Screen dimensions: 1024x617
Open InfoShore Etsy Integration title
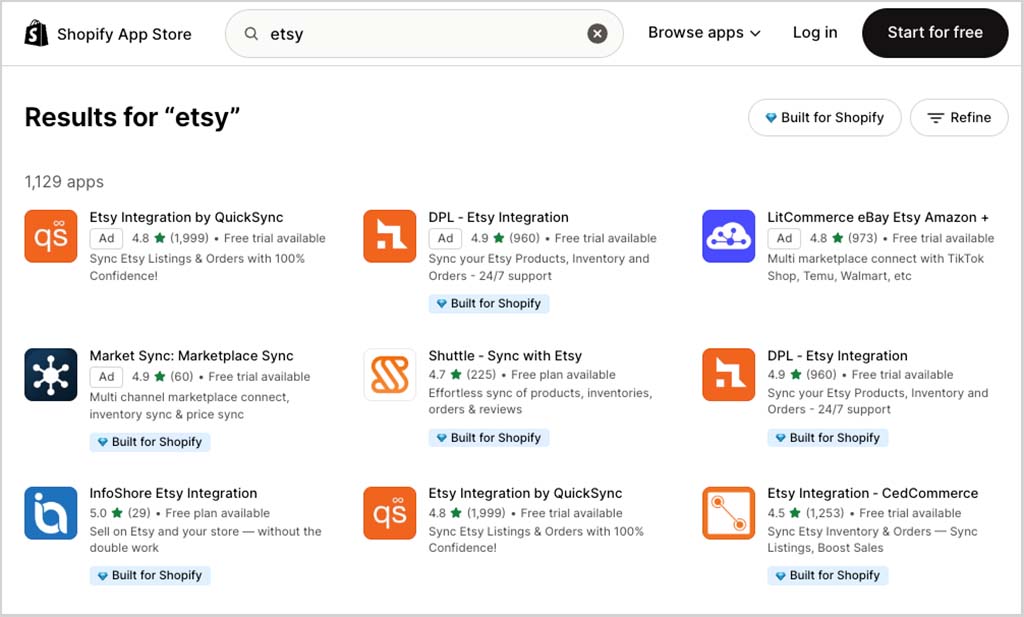[173, 494]
